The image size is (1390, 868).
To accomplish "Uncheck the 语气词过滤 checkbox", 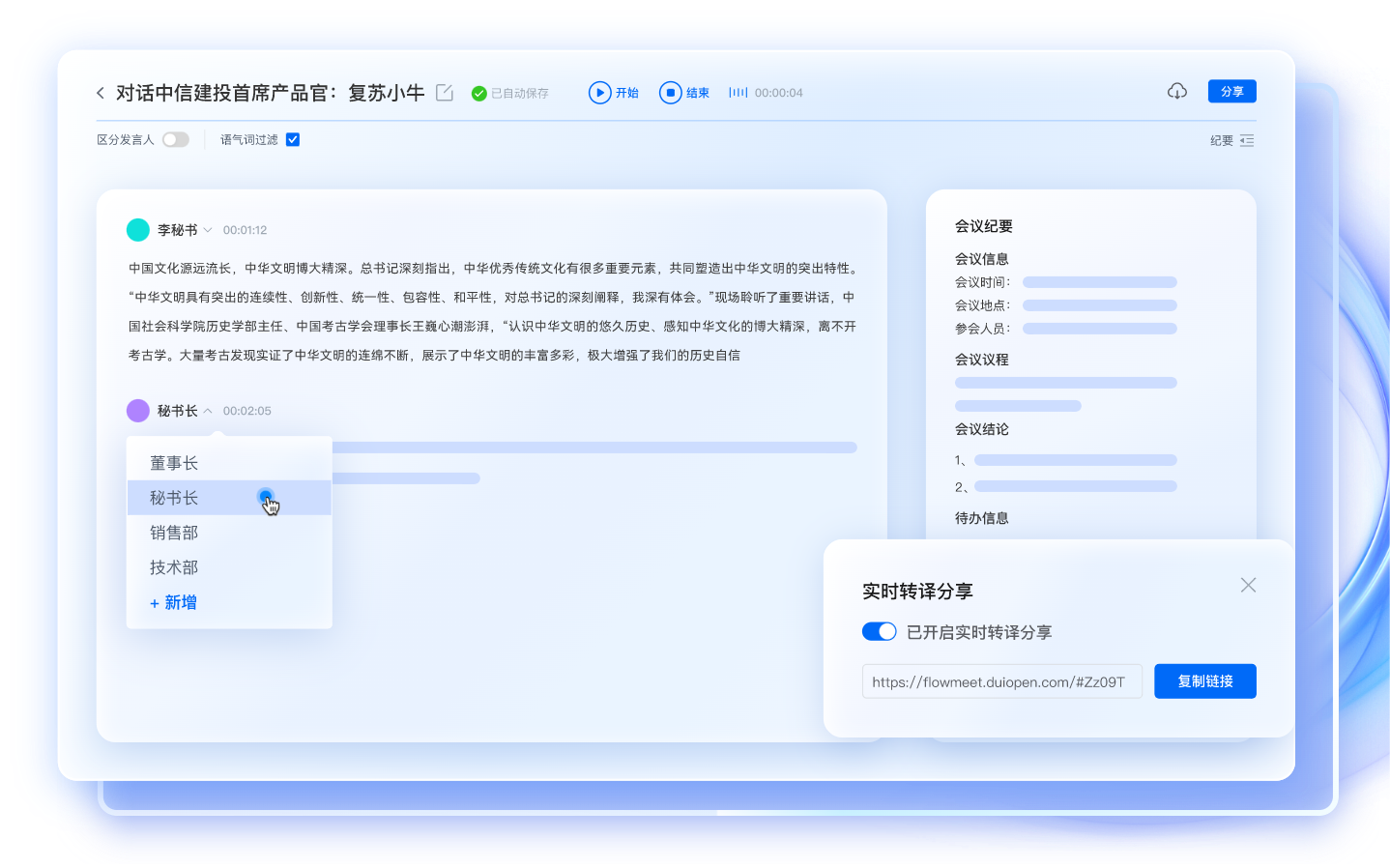I will (293, 139).
